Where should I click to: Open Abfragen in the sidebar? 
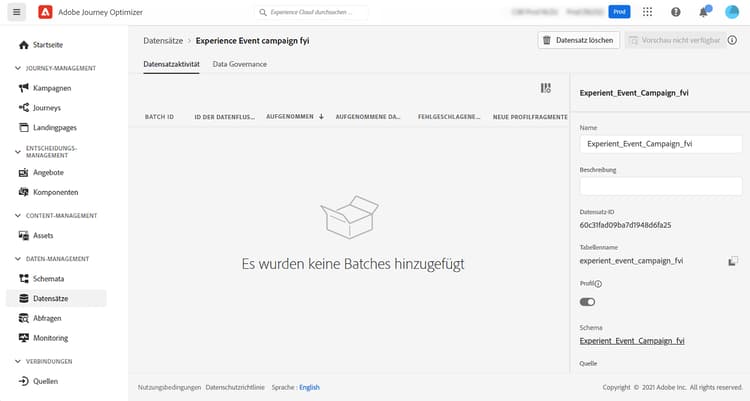point(47,318)
